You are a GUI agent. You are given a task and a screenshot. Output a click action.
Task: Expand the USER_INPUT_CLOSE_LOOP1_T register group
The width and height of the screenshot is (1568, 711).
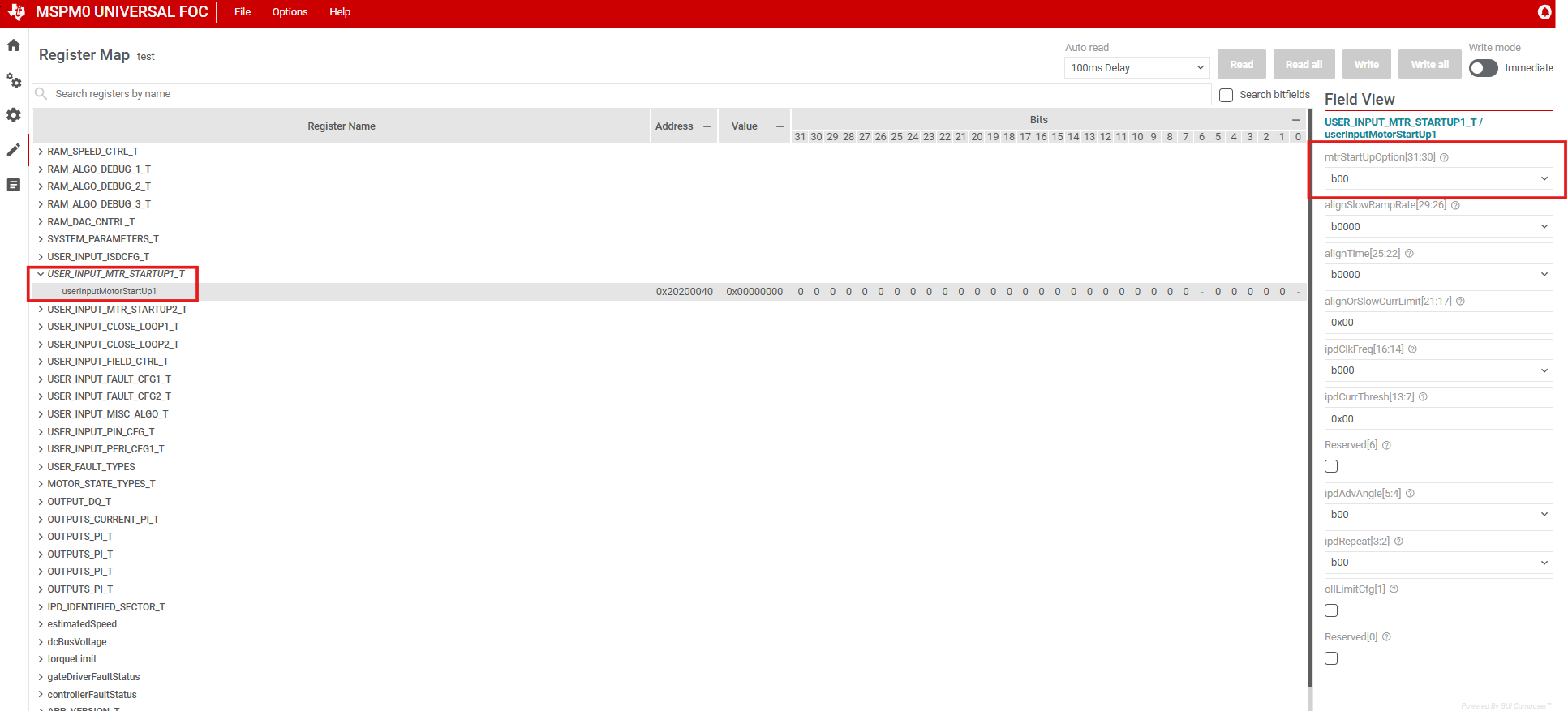pos(41,327)
